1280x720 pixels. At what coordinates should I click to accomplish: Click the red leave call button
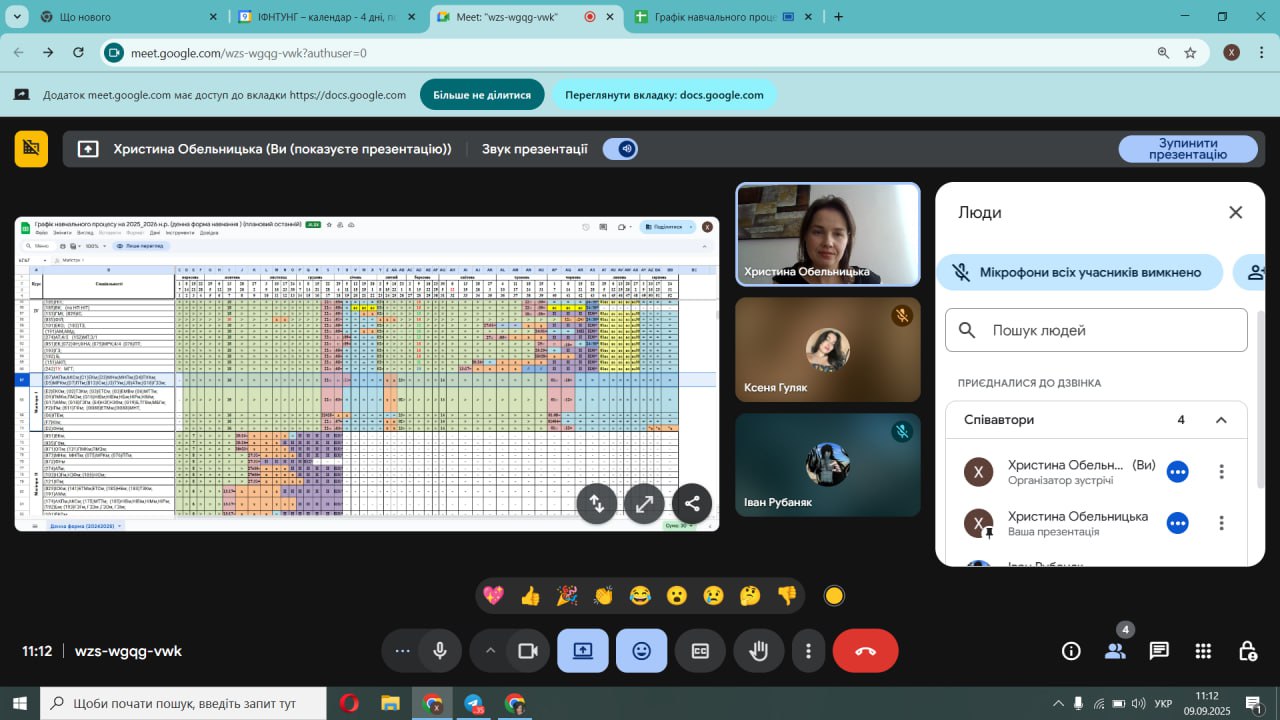click(x=865, y=651)
